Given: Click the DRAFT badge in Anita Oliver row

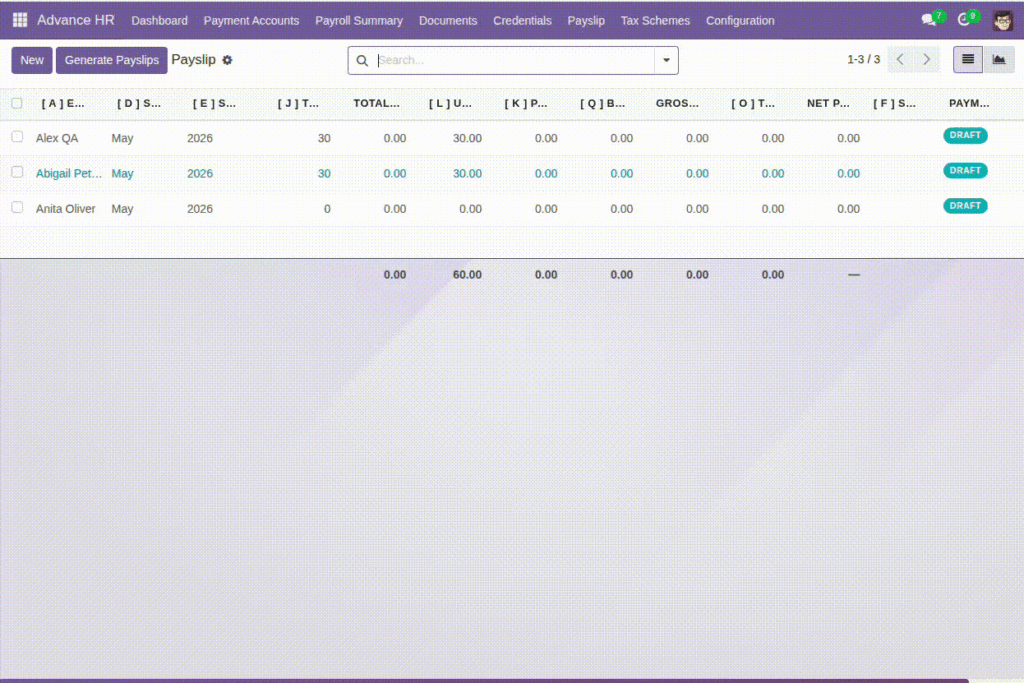Looking at the screenshot, I should 965,206.
